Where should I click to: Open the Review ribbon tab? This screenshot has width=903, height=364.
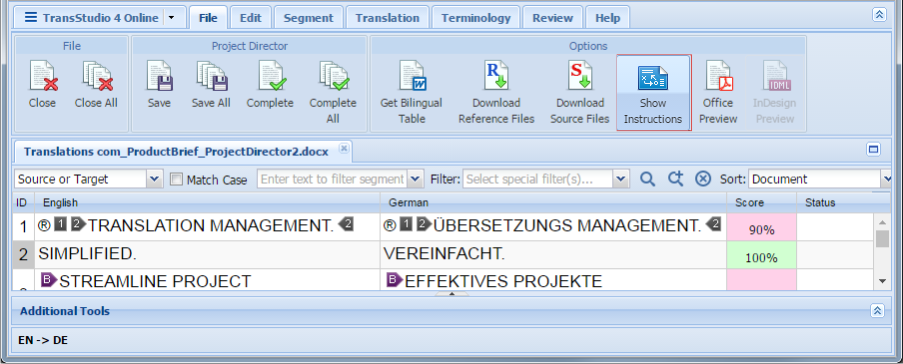(552, 18)
